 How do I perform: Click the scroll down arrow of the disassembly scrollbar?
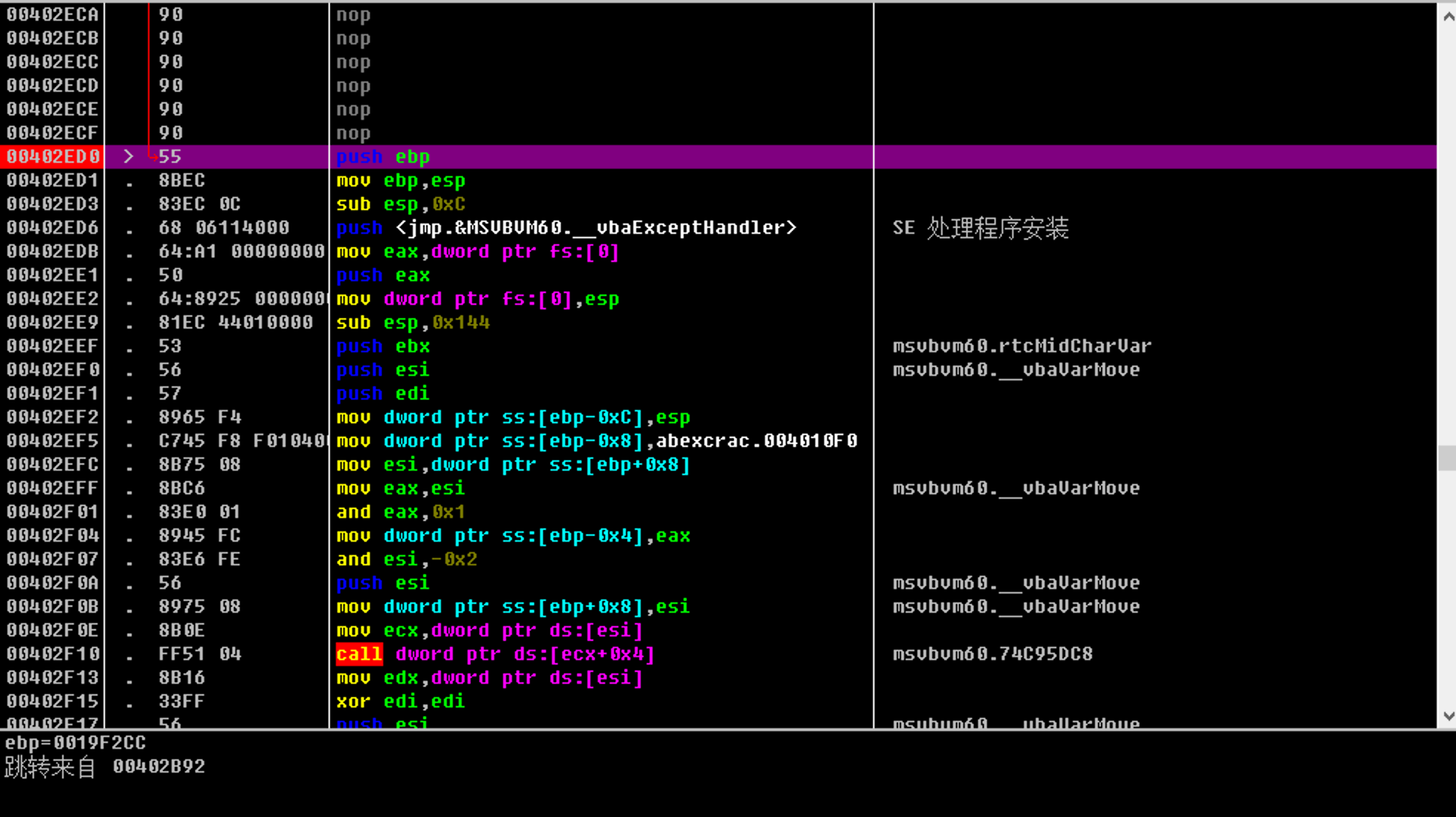tap(1447, 716)
